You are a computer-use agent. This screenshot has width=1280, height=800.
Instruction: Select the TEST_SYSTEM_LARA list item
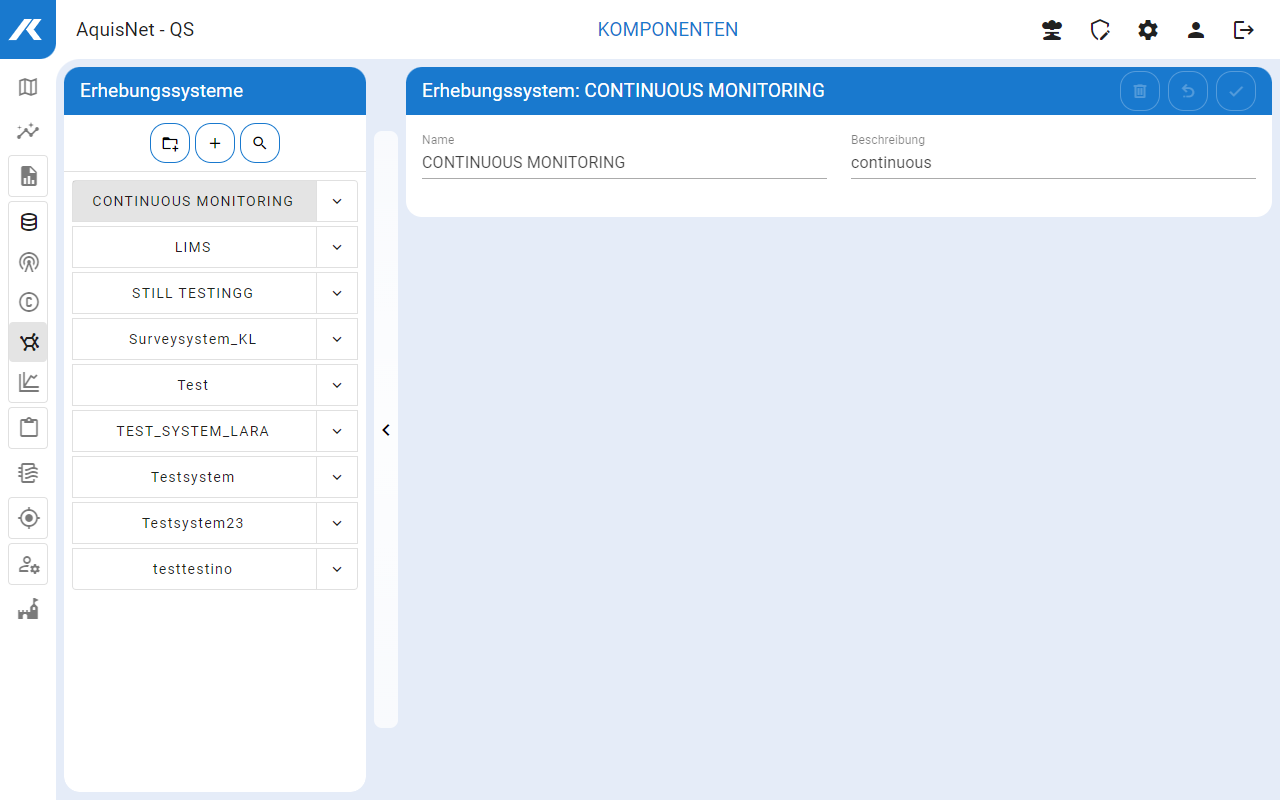[194, 431]
